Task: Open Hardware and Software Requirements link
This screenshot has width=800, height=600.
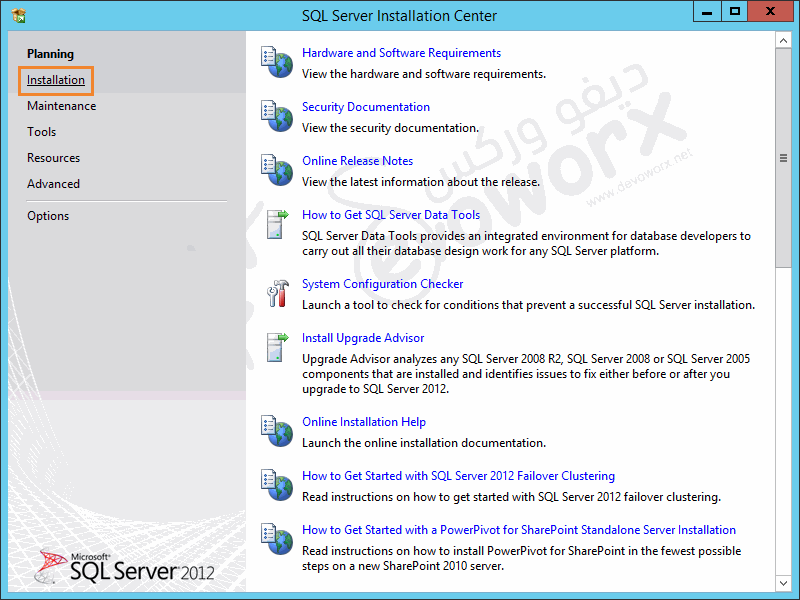Action: [401, 53]
